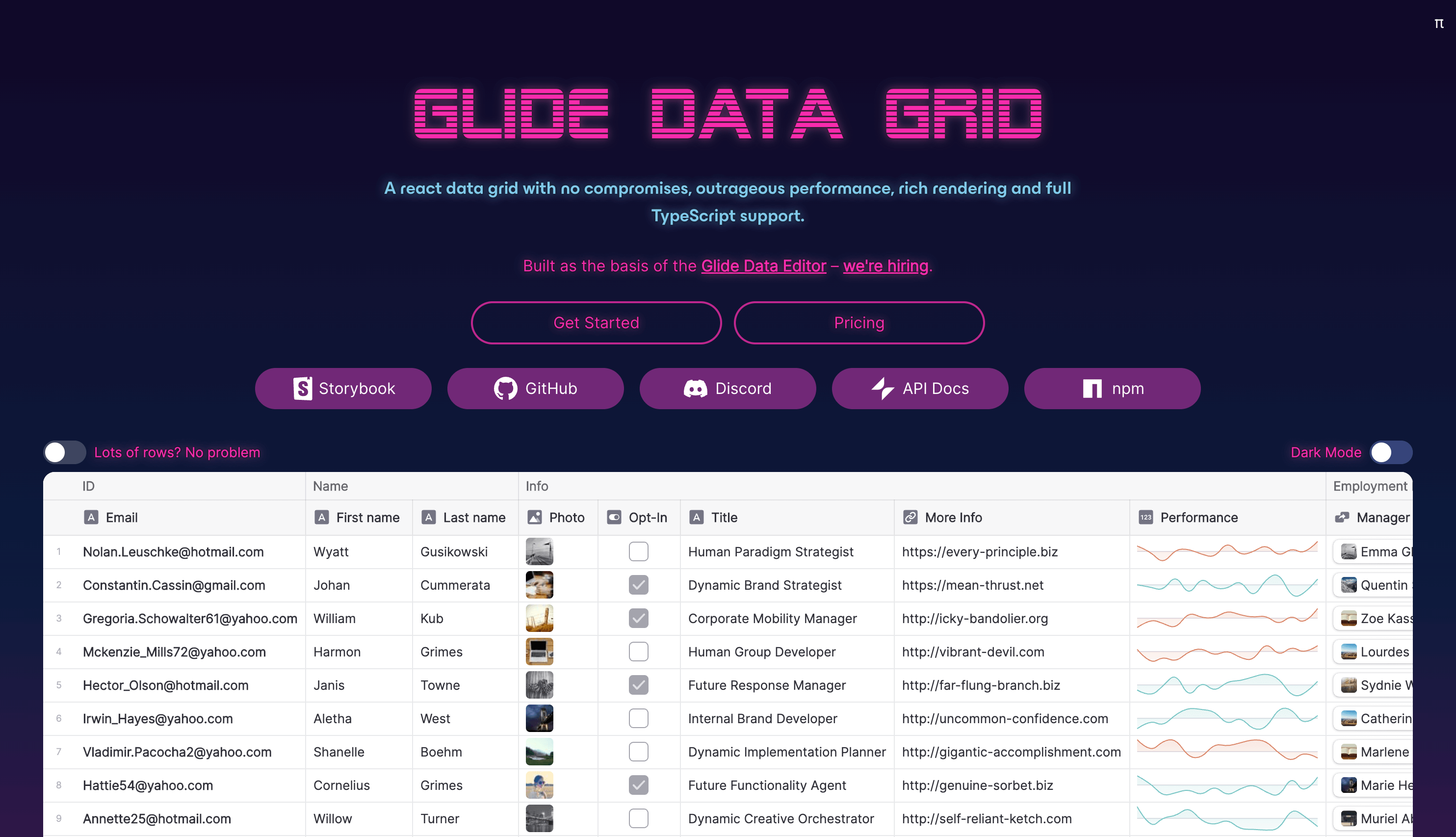Click the Get Started button

click(x=596, y=322)
